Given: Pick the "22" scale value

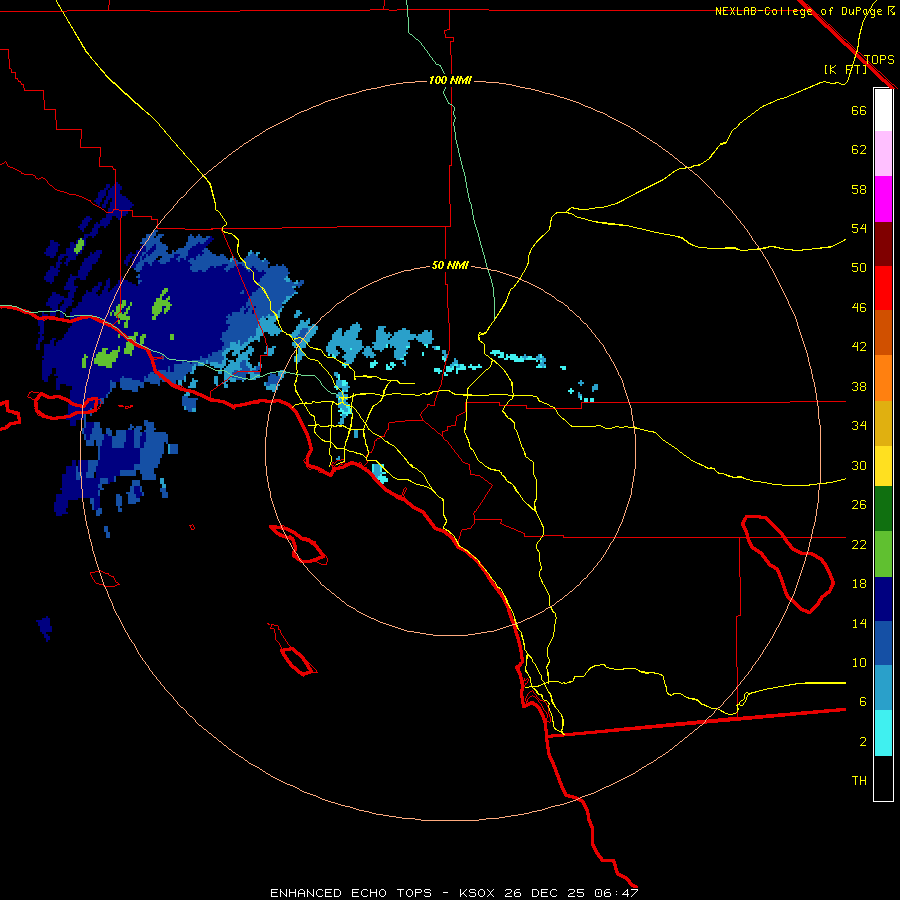Looking at the screenshot, I should click(859, 544).
